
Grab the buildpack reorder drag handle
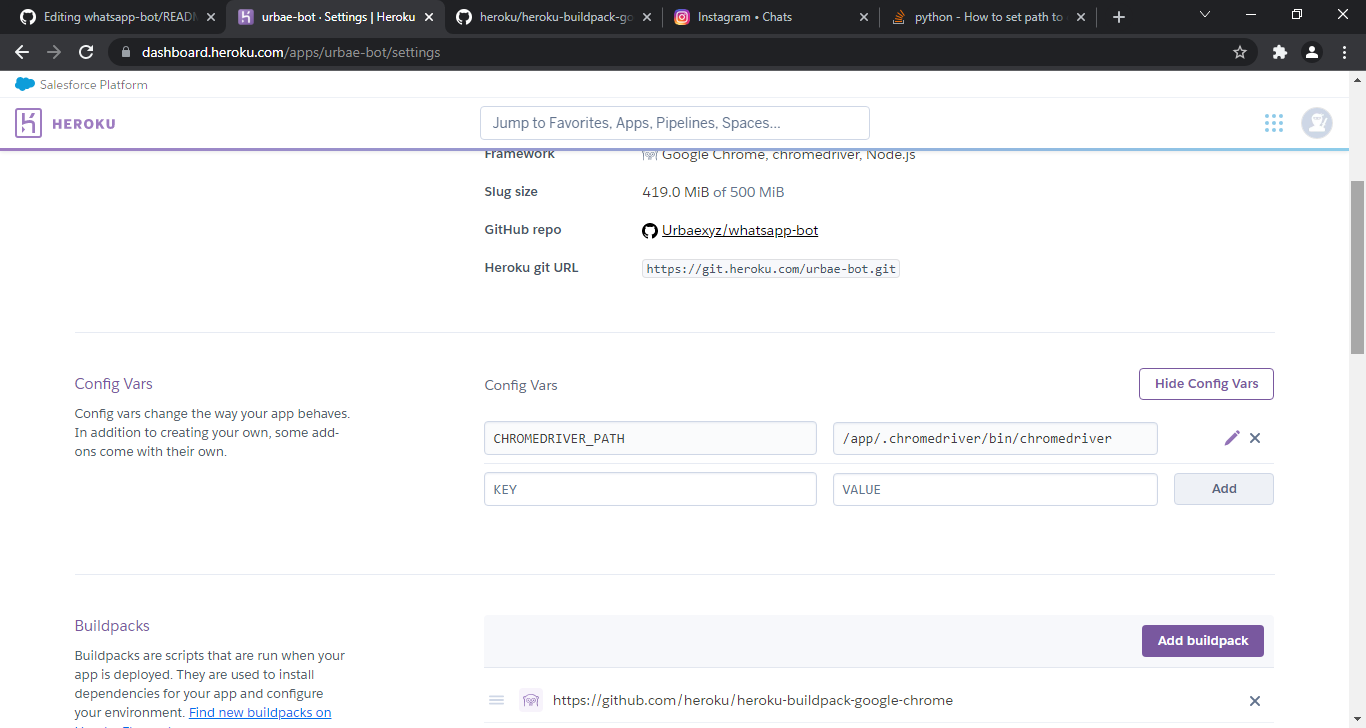[496, 700]
